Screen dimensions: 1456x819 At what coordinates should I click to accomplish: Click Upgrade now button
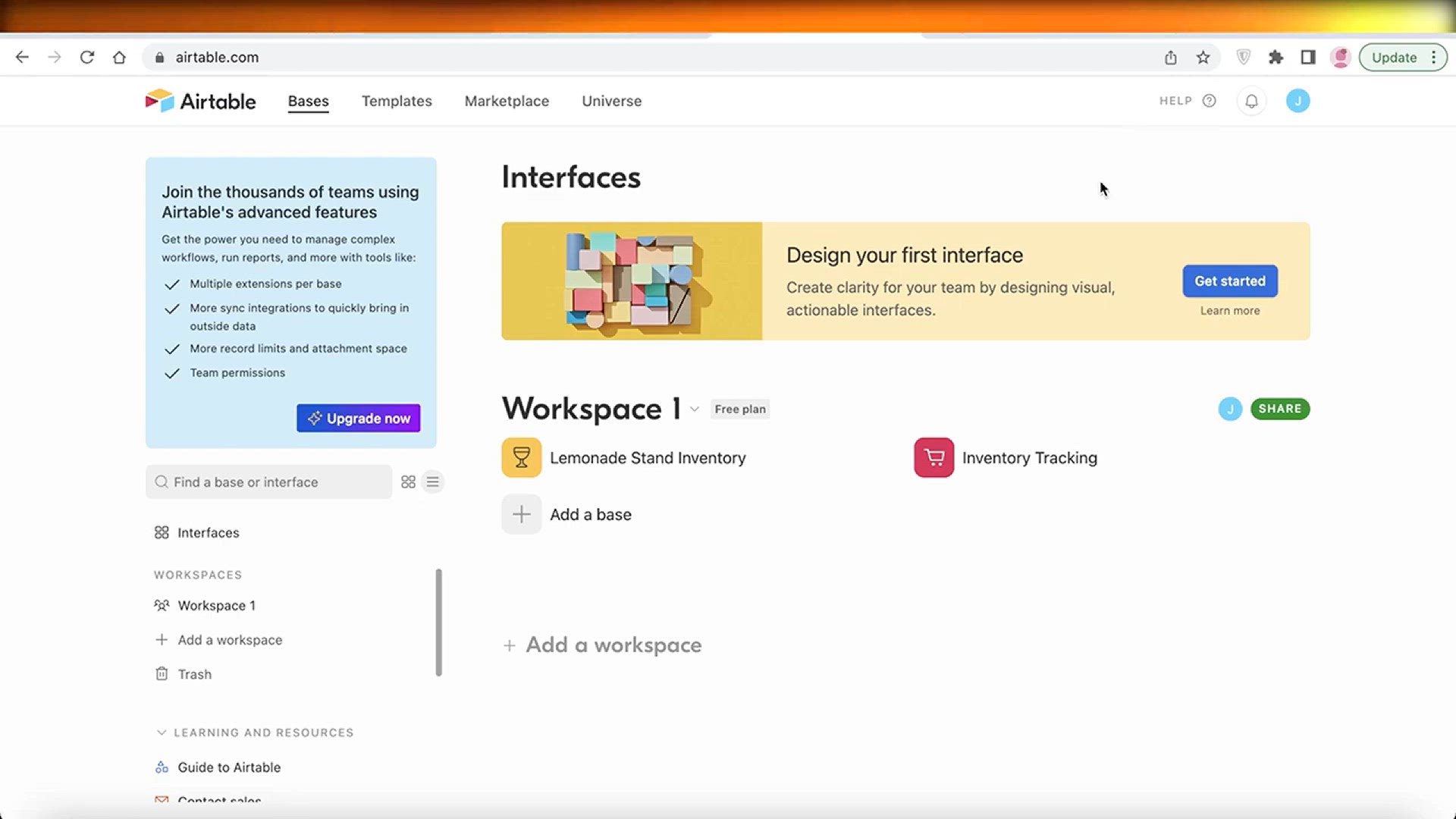tap(359, 418)
